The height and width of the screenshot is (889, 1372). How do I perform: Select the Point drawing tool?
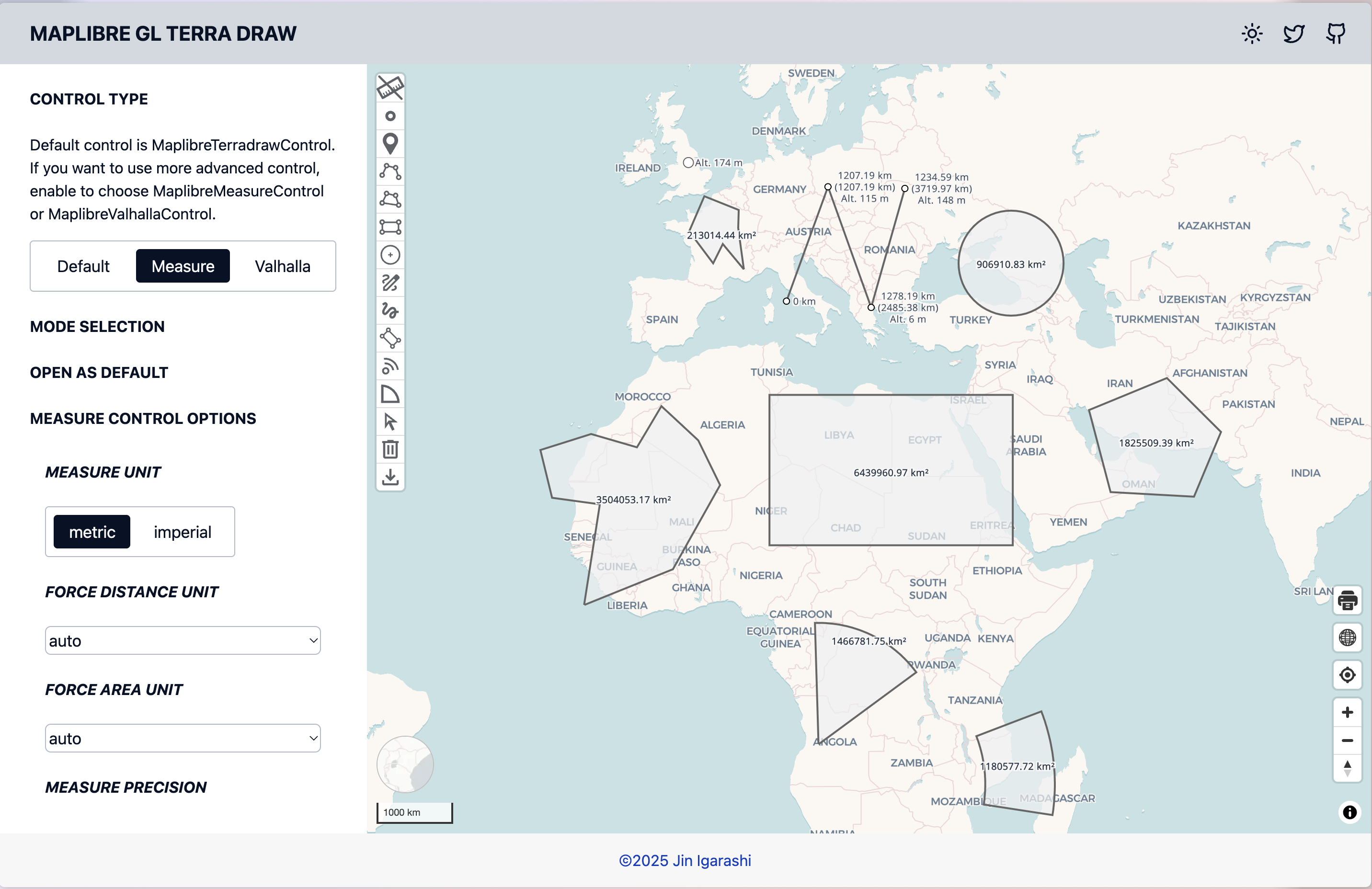(x=391, y=116)
